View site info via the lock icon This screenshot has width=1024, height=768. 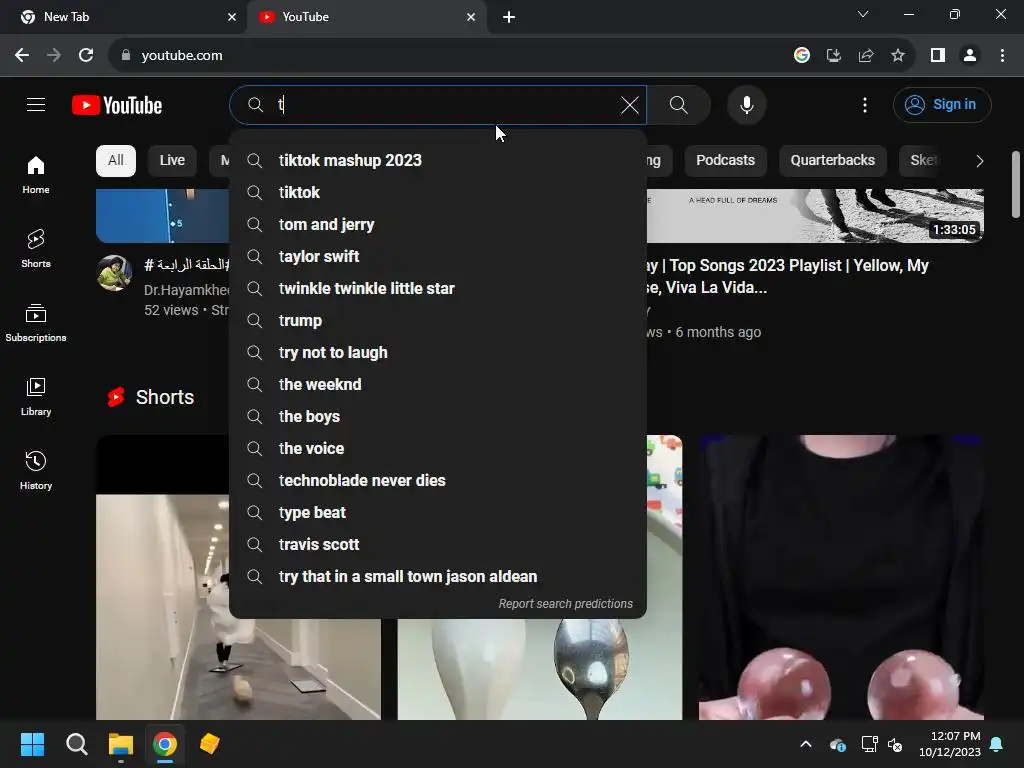[126, 56]
